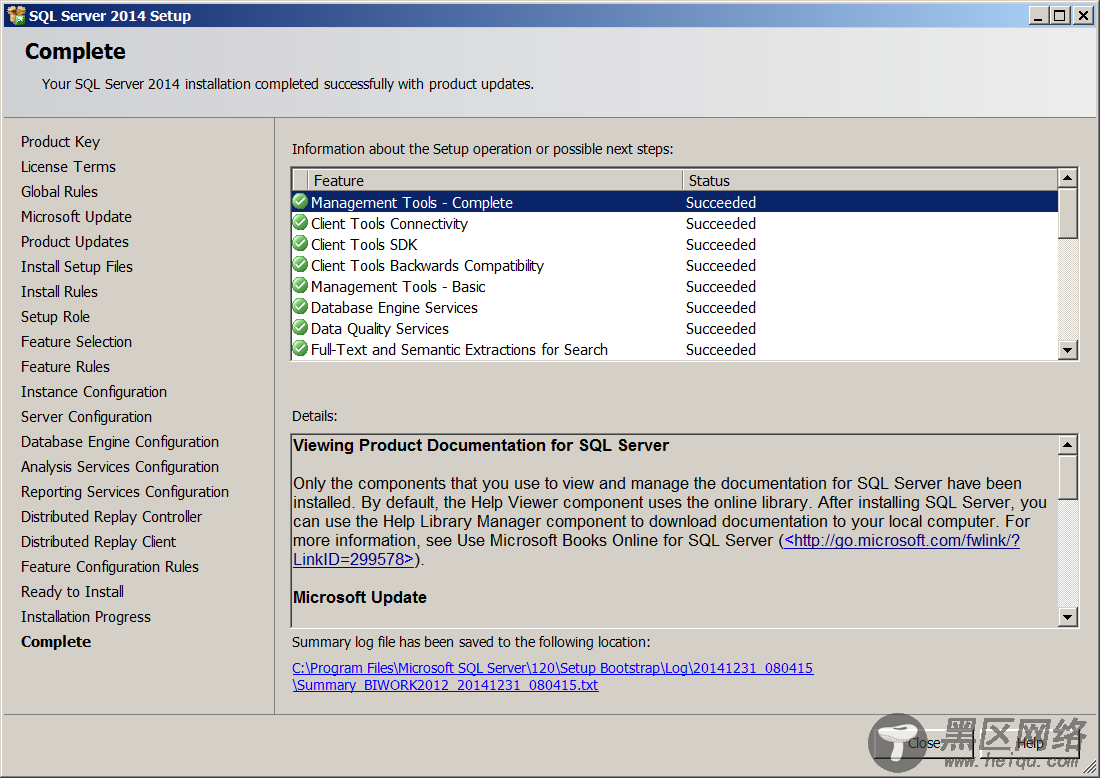
Task: Select Client Tools Backwards Compatibility row
Action: 675,265
